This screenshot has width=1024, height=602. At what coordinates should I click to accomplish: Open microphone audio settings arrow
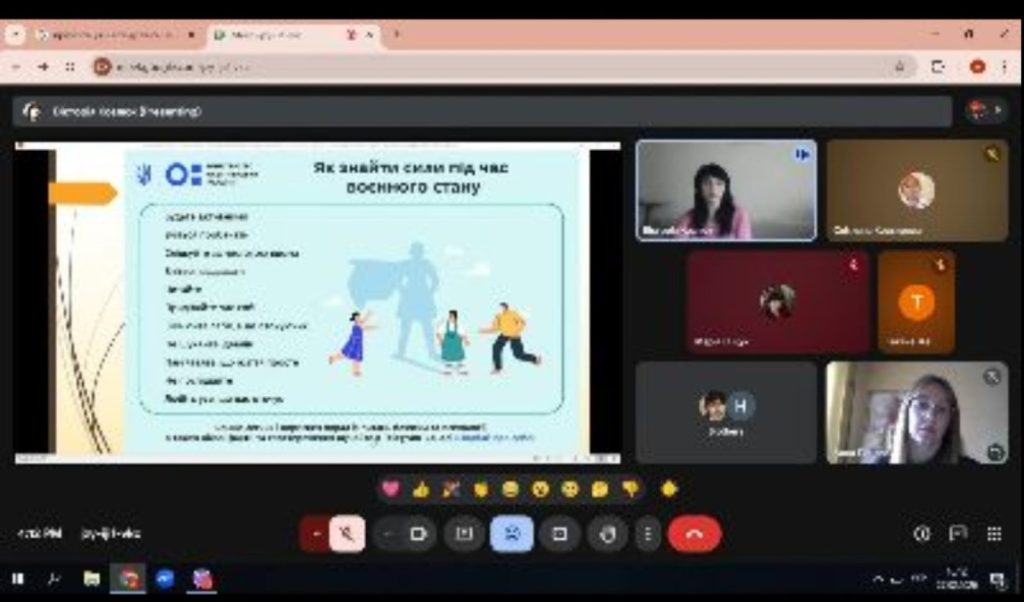click(x=316, y=534)
